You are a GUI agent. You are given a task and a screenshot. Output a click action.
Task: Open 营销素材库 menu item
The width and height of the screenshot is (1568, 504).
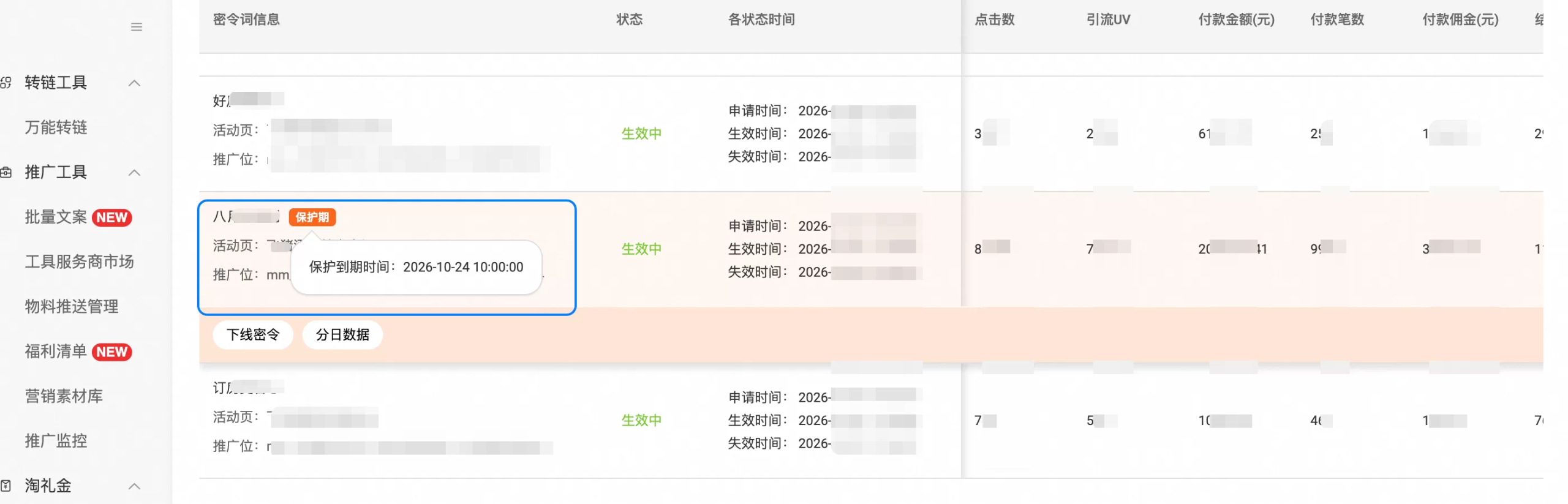pyautogui.click(x=64, y=396)
